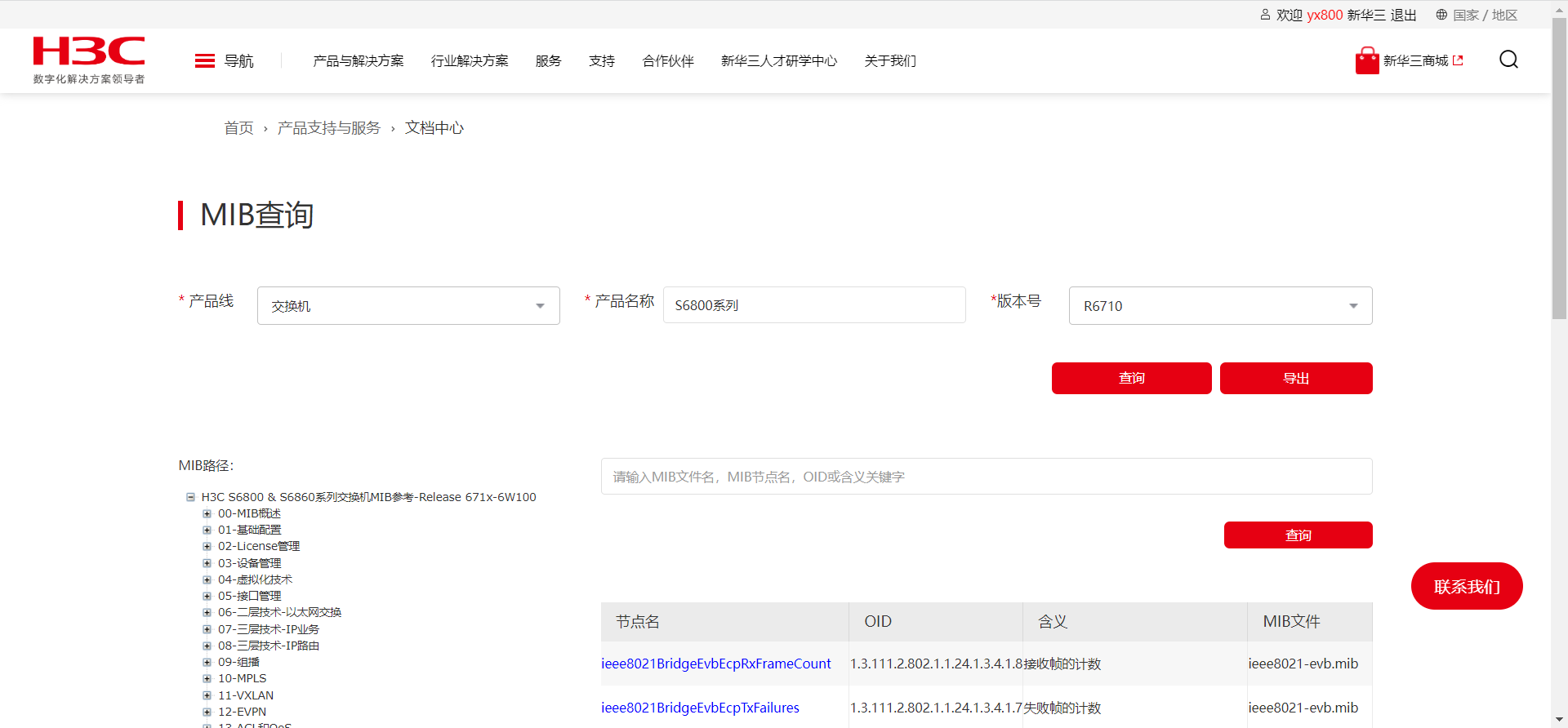Open the 版本号 dropdown showing R6710
Screen dimensions: 1568x728
click(1220, 306)
